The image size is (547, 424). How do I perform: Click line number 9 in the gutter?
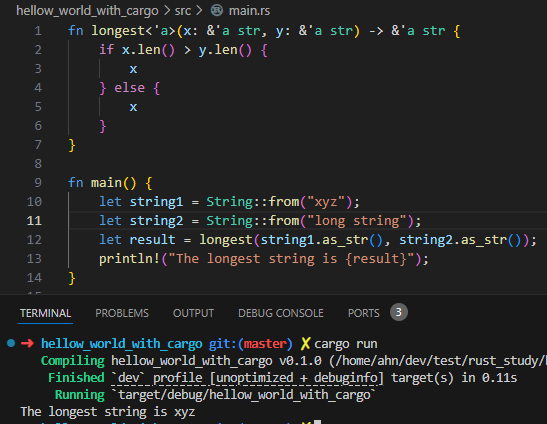[38, 183]
